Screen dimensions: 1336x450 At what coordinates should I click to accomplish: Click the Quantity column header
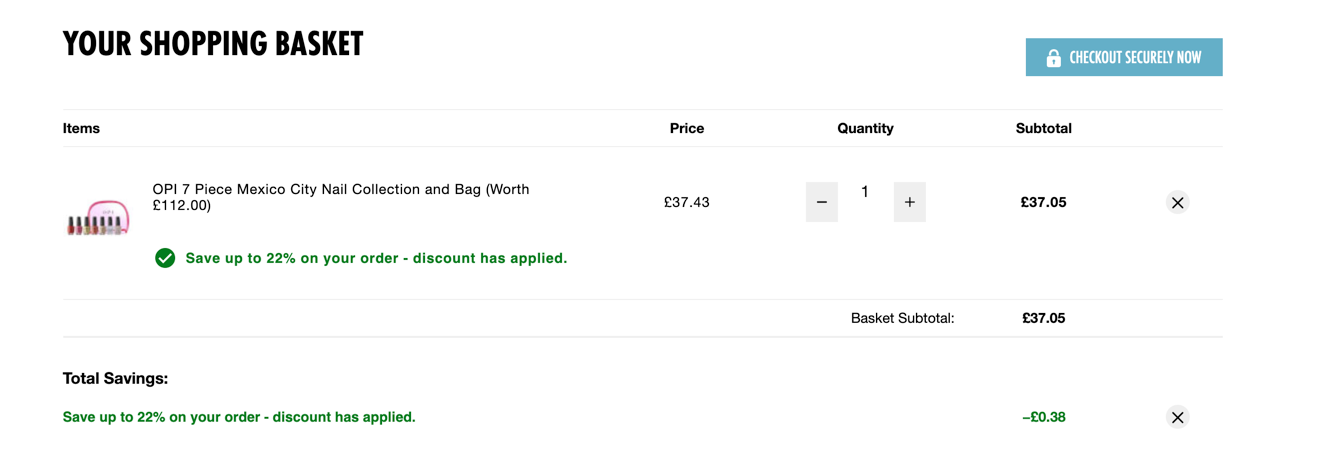[865, 128]
